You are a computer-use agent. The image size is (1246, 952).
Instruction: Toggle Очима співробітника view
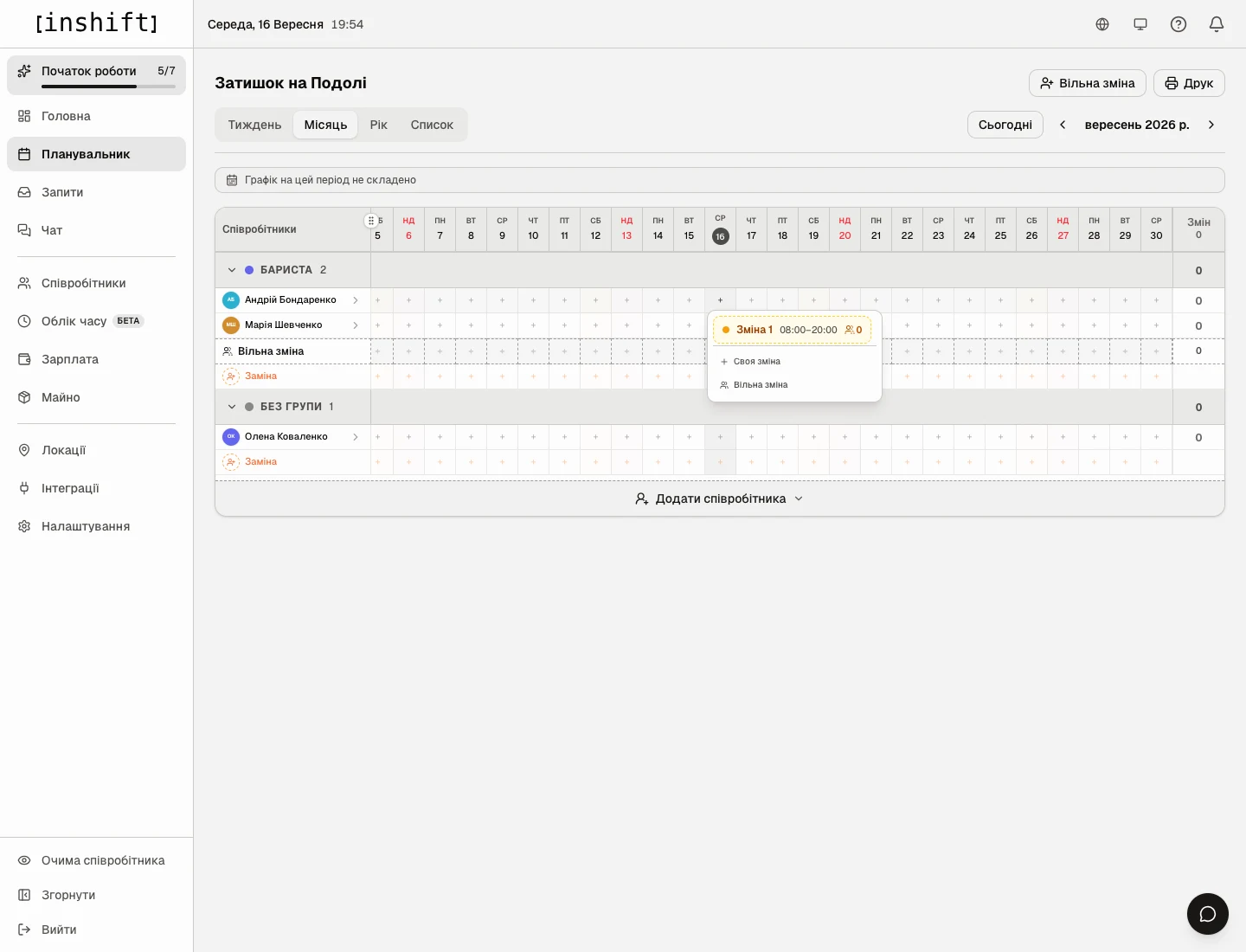tap(96, 860)
